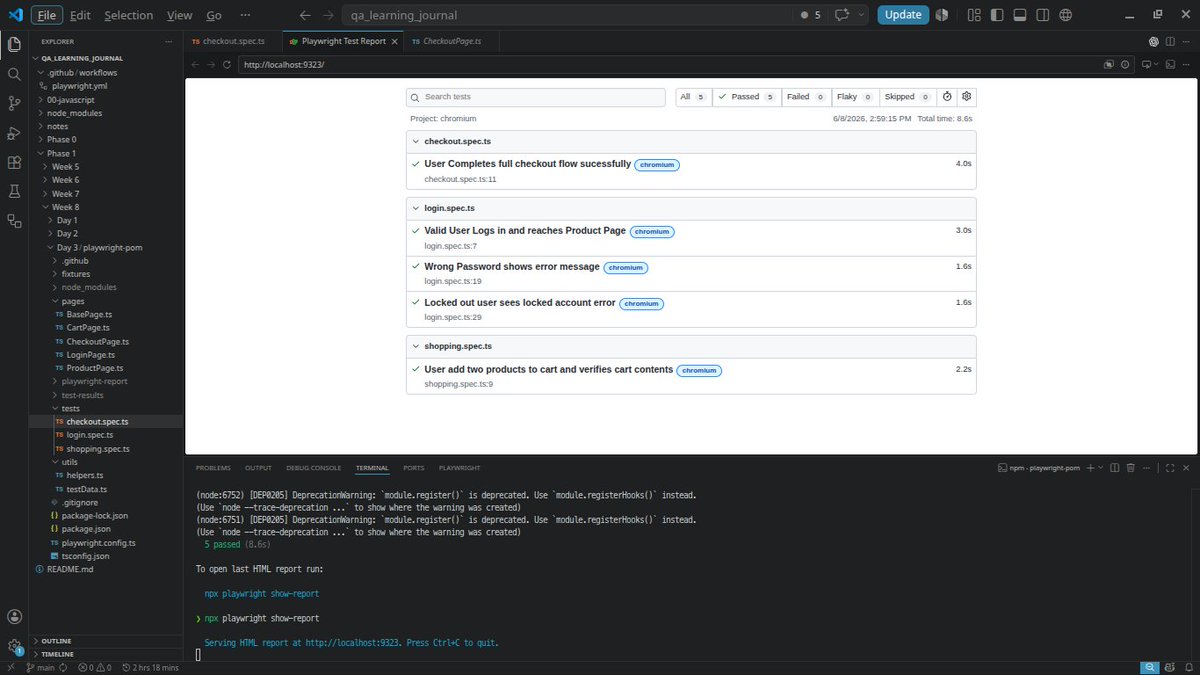The width and height of the screenshot is (1200, 675).
Task: Create a new terminal with plus icon
Action: pos(1090,467)
